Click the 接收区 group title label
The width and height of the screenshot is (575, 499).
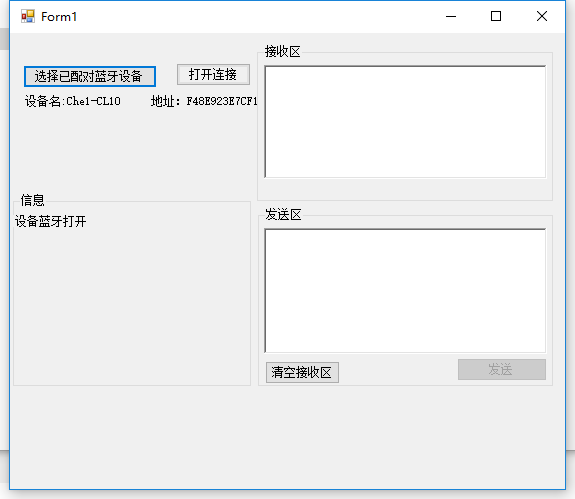[282, 51]
